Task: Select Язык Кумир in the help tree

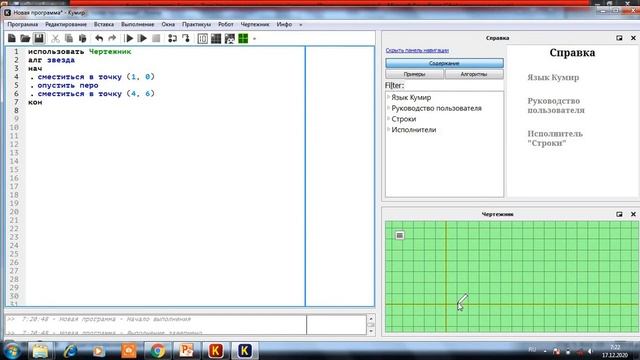Action: coord(411,98)
